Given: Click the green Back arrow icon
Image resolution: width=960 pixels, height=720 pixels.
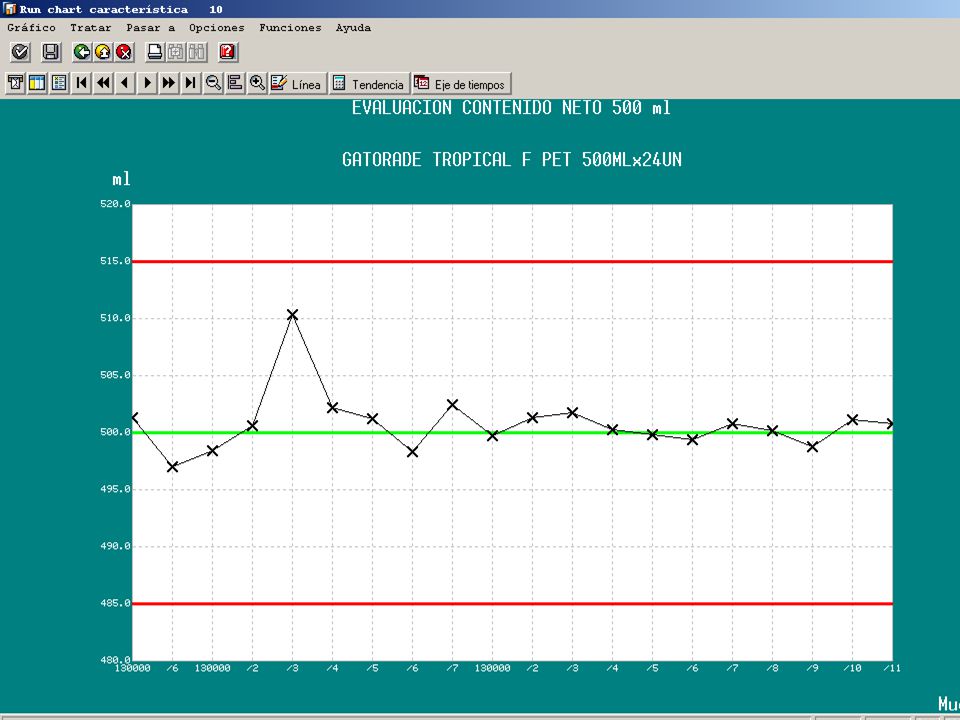Looking at the screenshot, I should click(81, 52).
